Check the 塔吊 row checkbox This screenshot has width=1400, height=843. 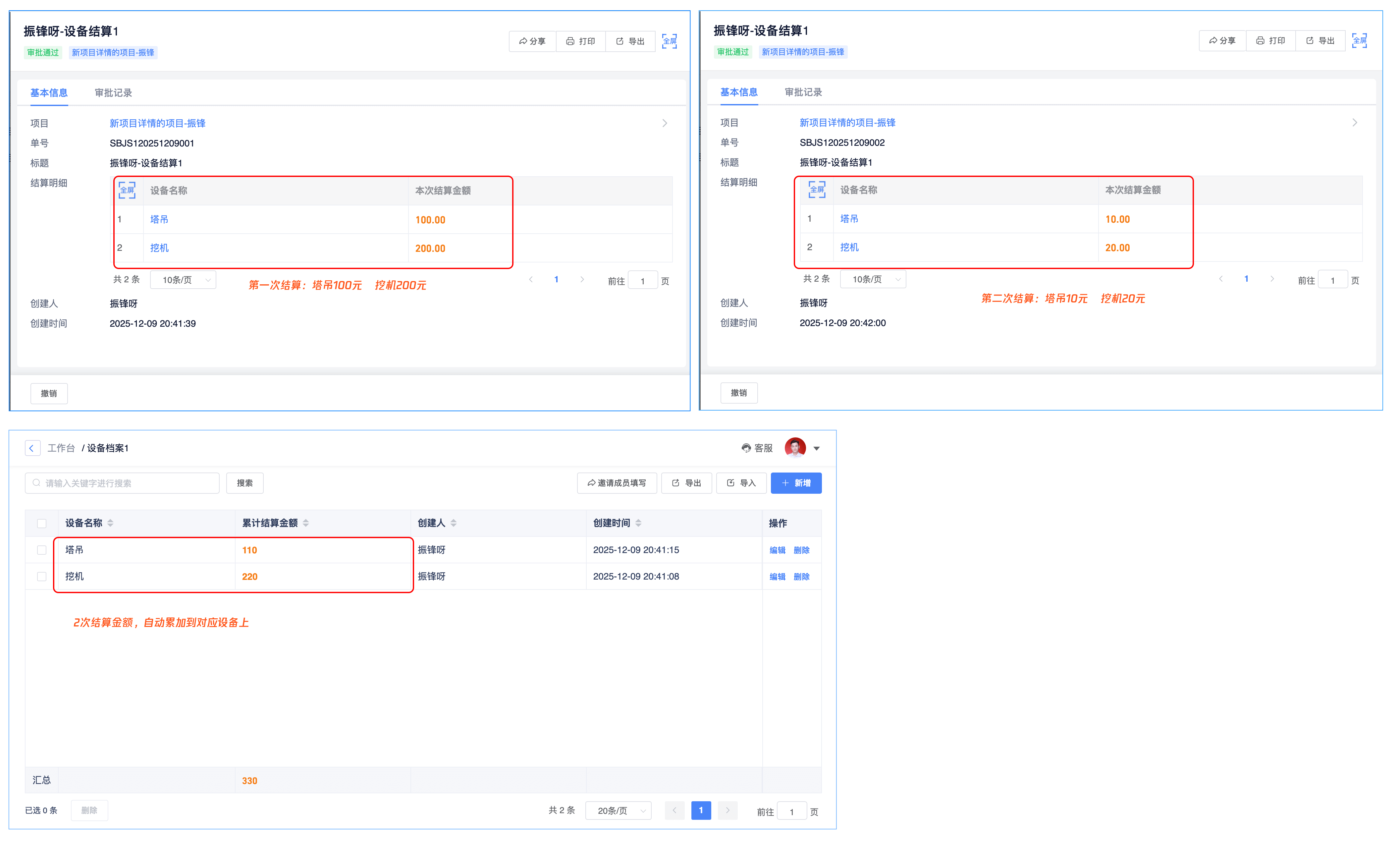(41, 550)
